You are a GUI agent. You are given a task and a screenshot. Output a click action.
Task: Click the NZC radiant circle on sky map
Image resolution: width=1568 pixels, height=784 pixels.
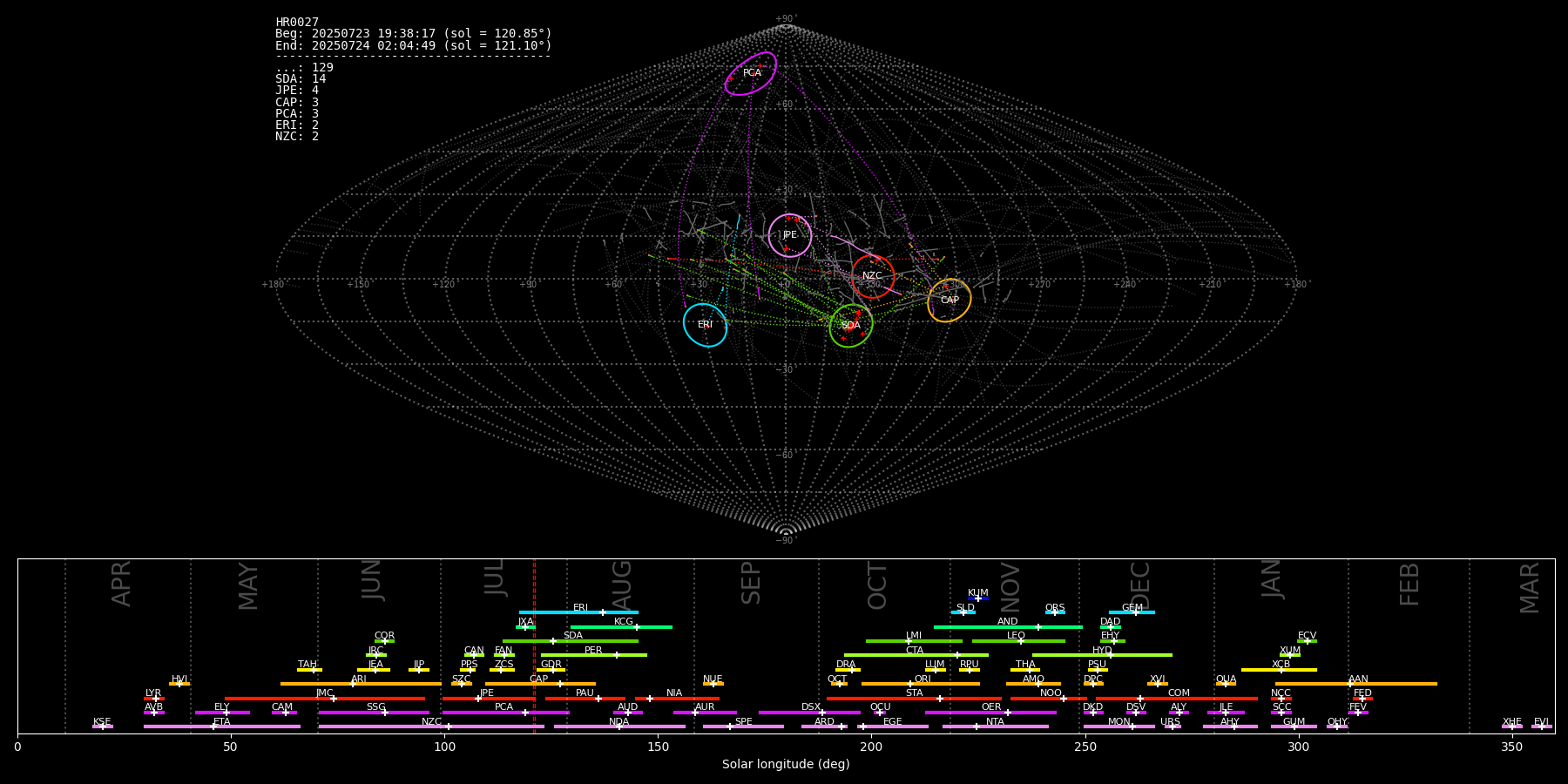click(873, 276)
